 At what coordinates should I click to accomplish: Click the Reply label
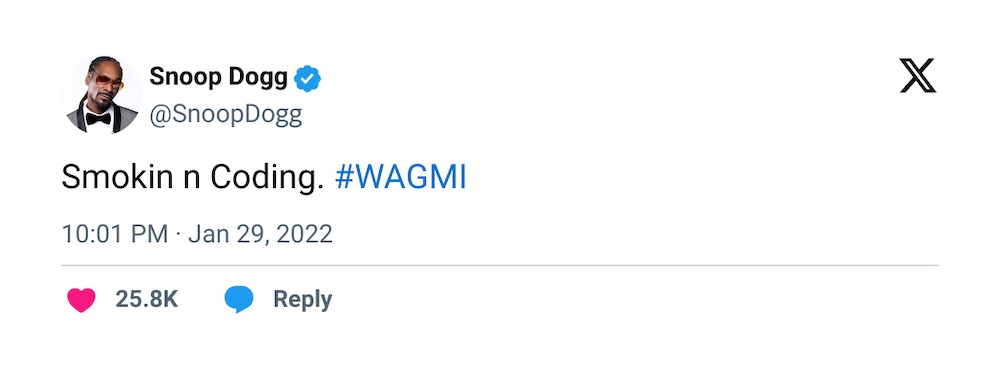click(x=303, y=299)
